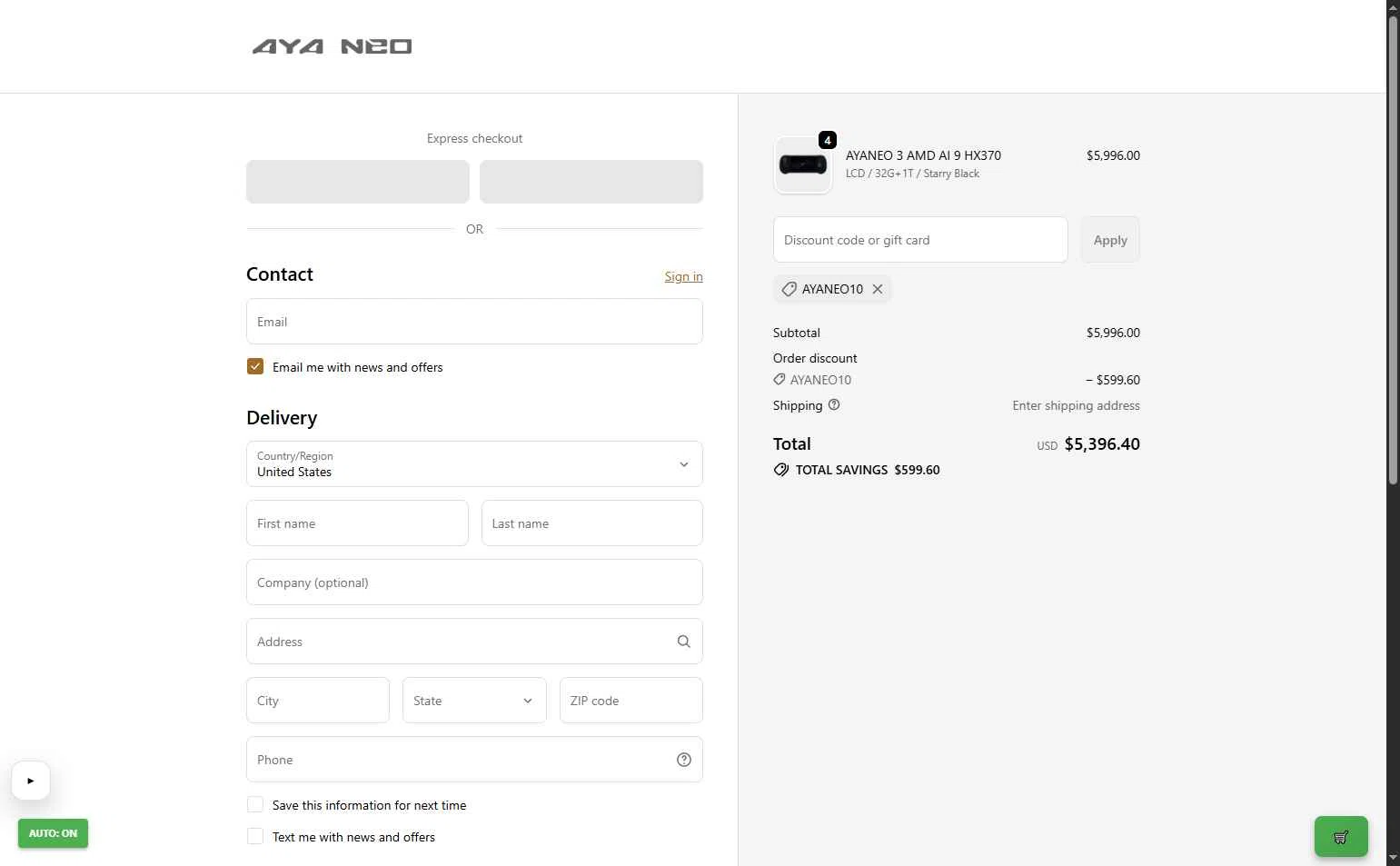Screen dimensions: 1400x866
Task: Click the Apply discount button
Action: click(x=1110, y=240)
